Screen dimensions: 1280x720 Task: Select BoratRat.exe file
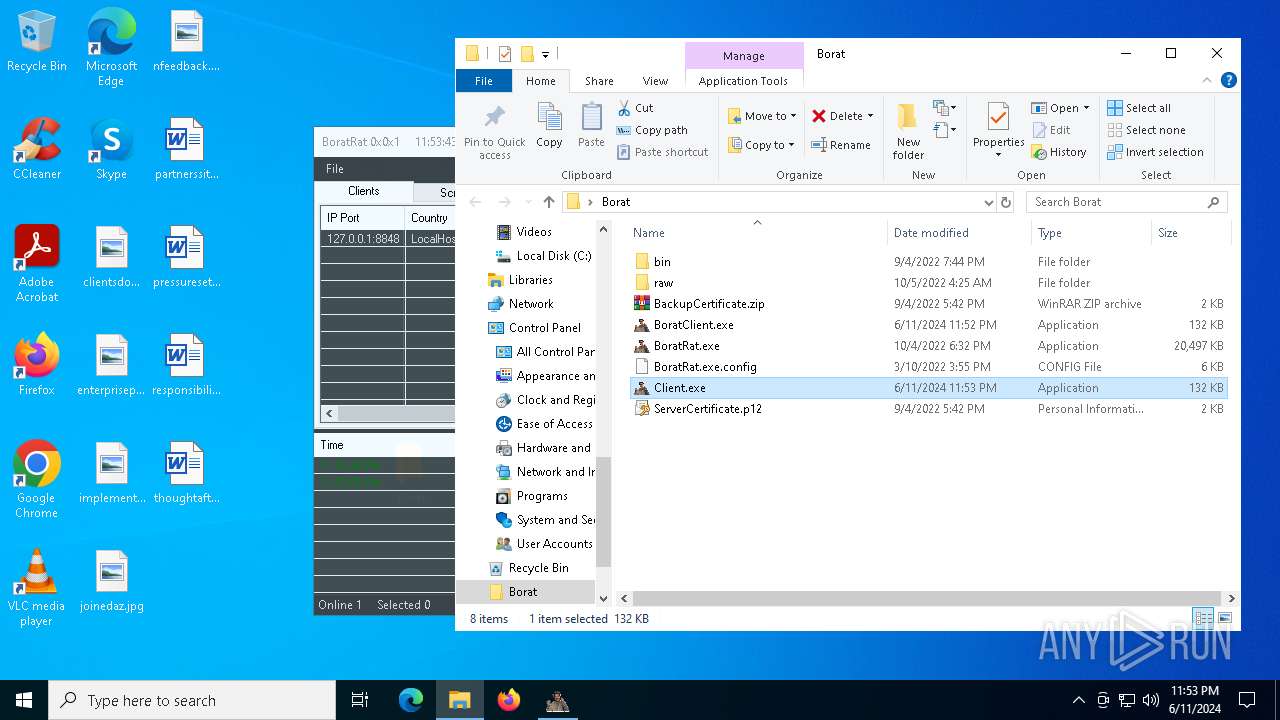[687, 346]
